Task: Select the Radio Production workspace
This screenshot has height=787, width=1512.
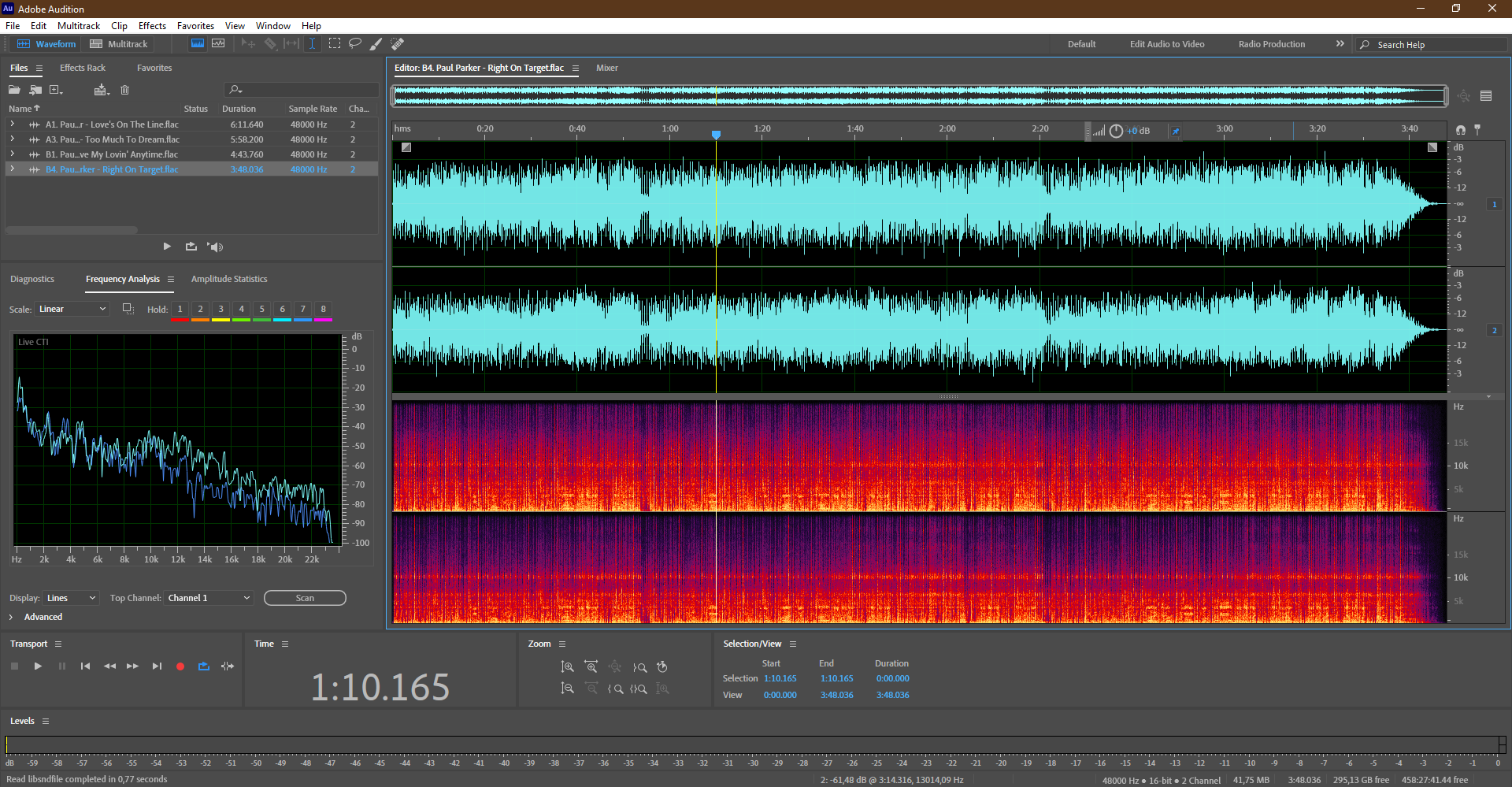Action: click(x=1272, y=44)
